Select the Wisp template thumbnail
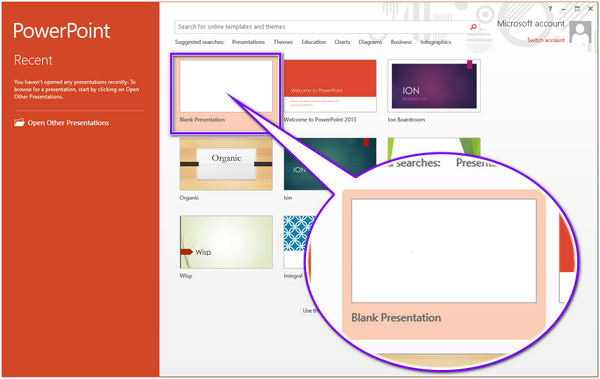The height and width of the screenshot is (379, 600). pos(226,242)
